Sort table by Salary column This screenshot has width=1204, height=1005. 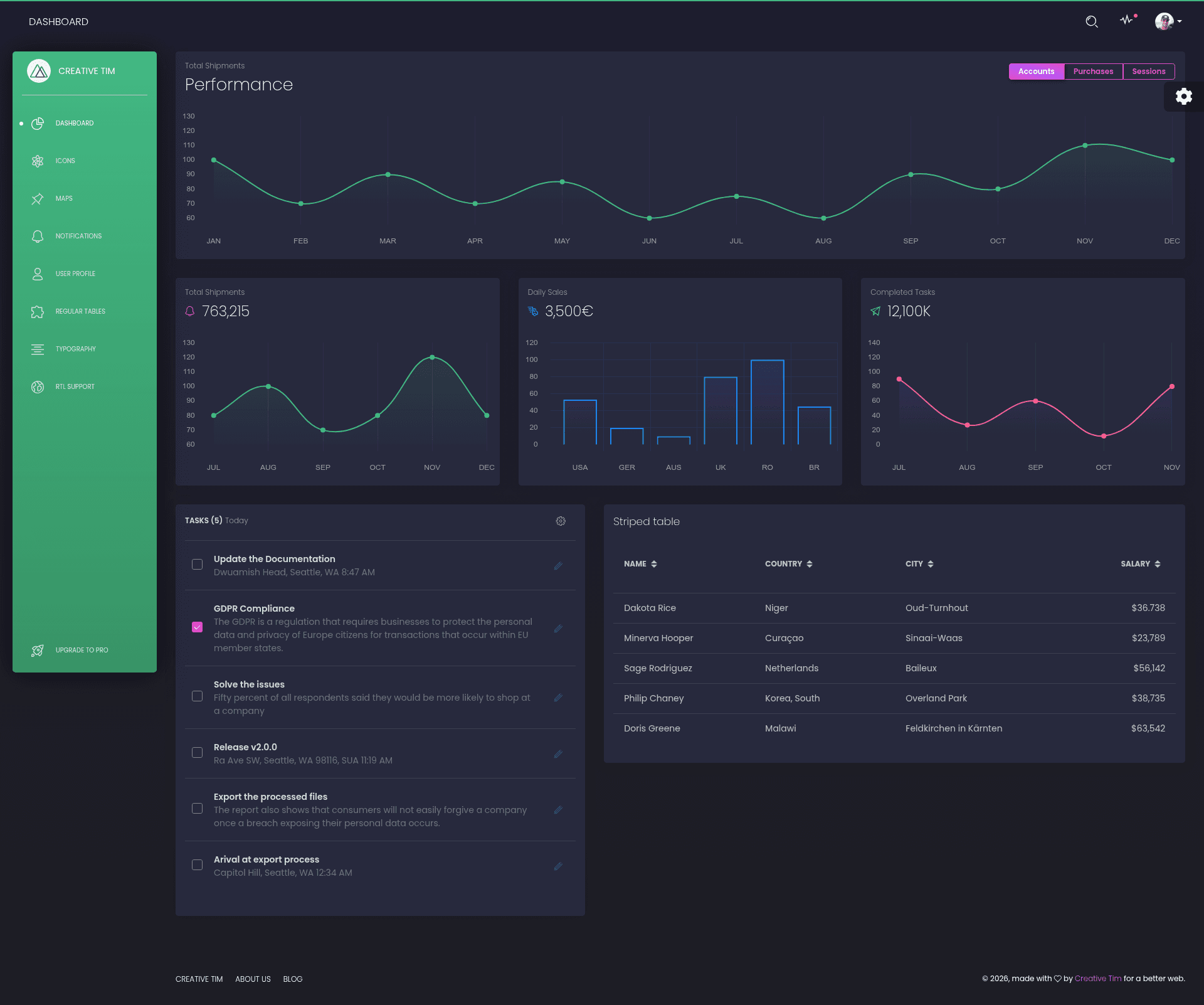pyautogui.click(x=1141, y=564)
